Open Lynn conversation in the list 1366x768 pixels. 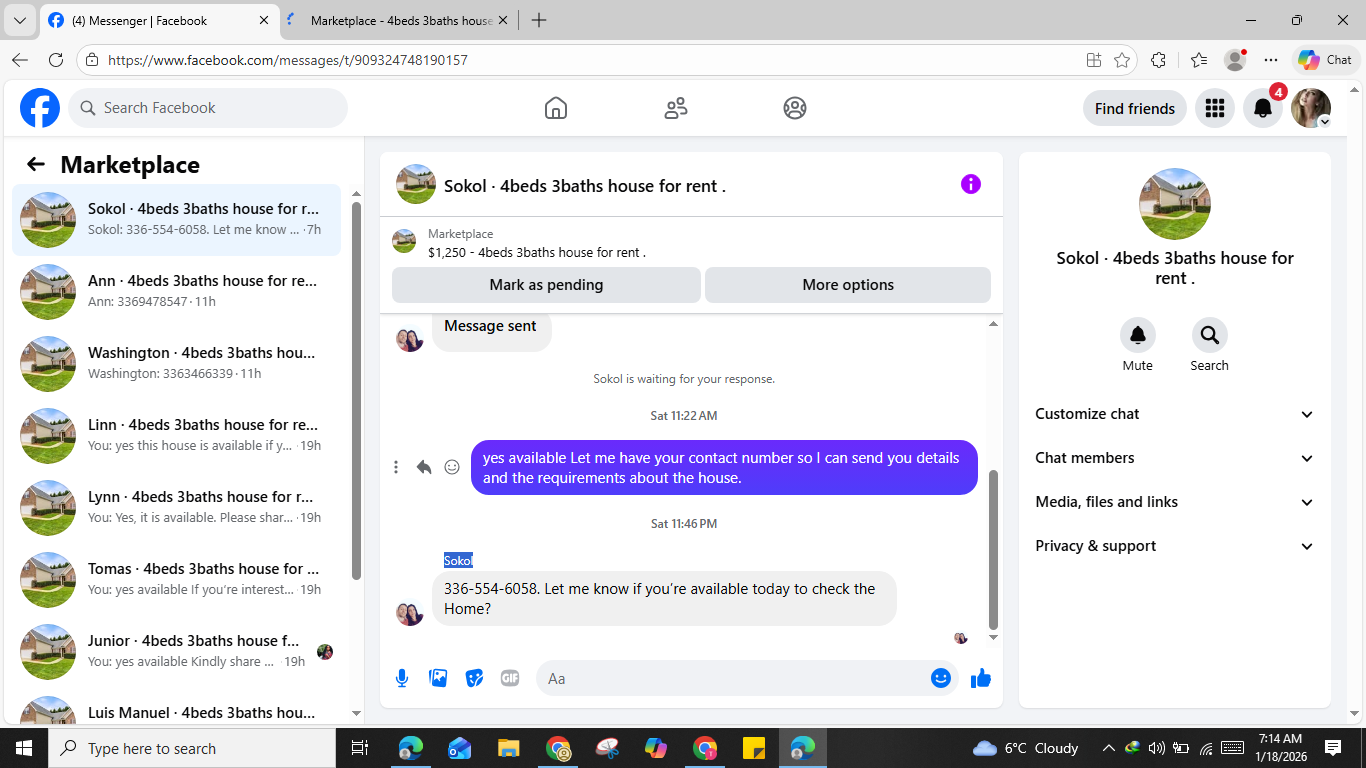coord(176,508)
